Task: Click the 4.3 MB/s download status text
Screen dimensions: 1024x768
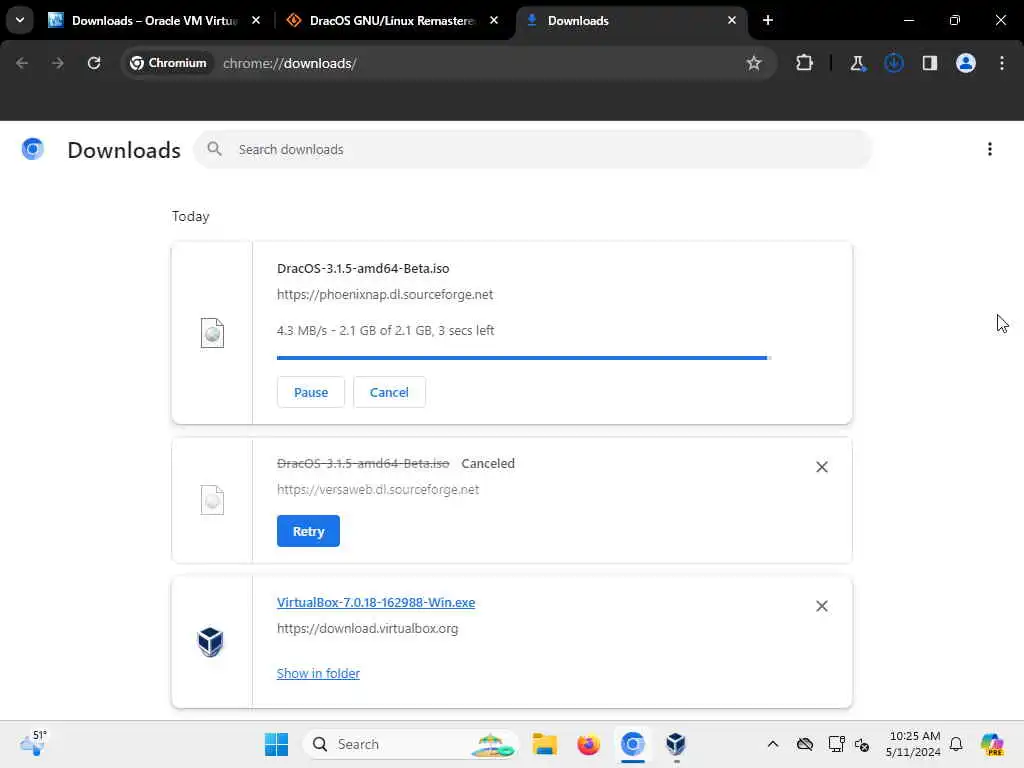Action: [385, 330]
